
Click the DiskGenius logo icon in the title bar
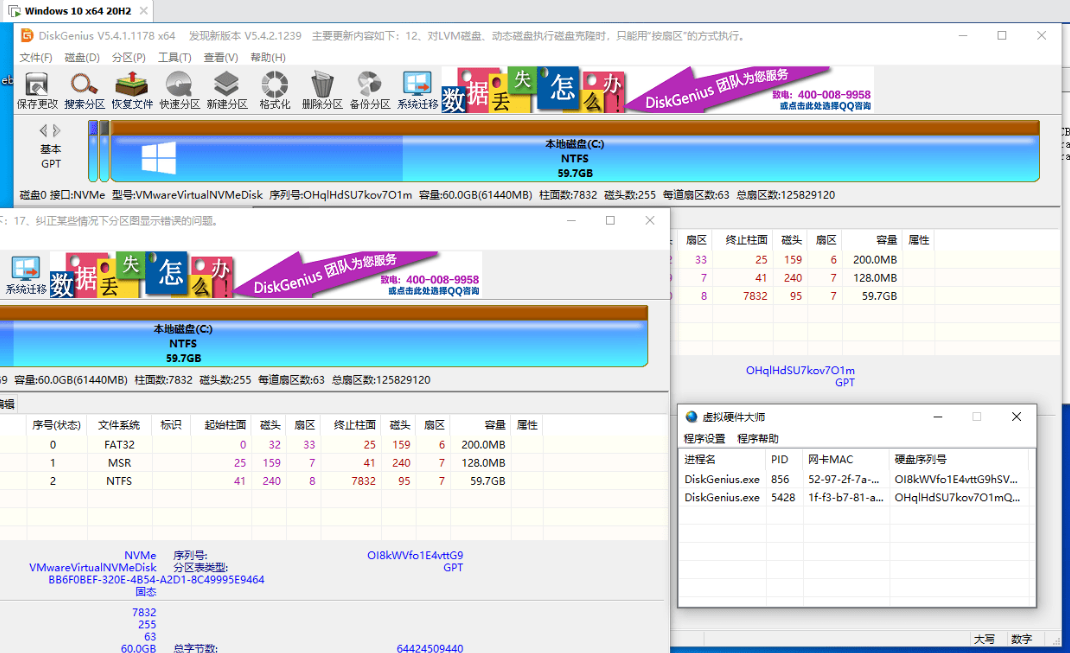click(x=27, y=35)
